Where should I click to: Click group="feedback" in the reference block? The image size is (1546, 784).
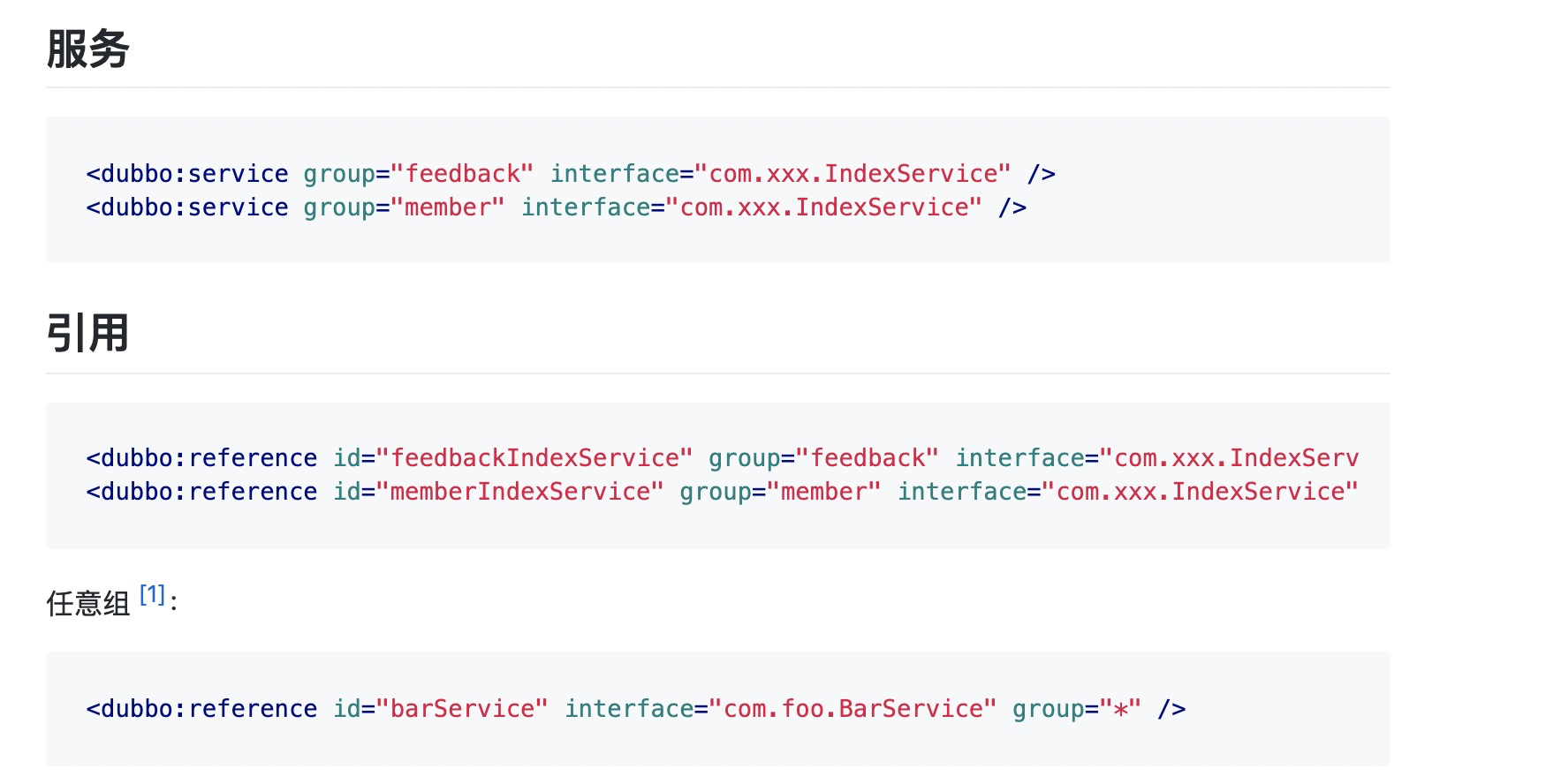[823, 458]
